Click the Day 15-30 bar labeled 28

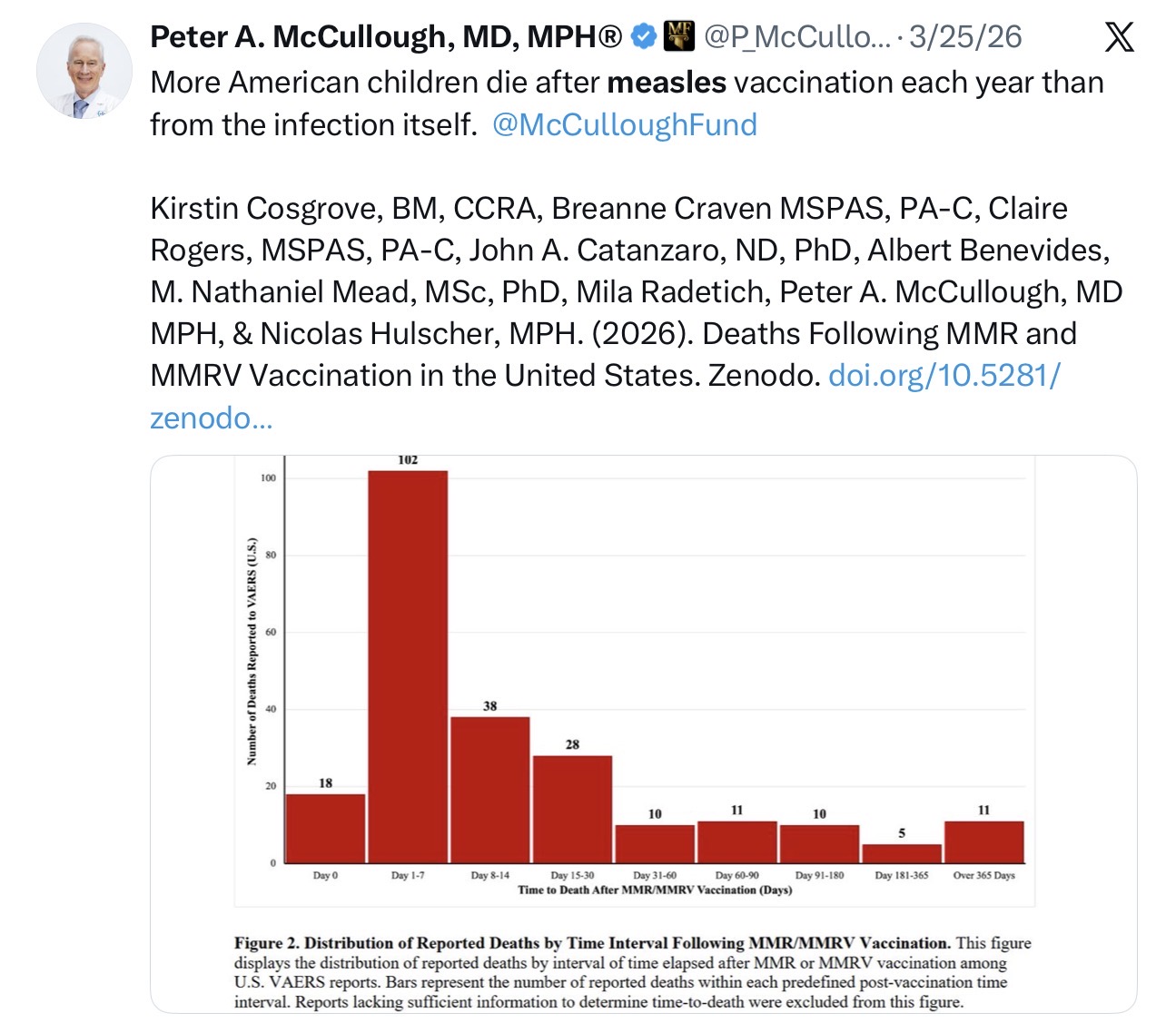pos(572,809)
